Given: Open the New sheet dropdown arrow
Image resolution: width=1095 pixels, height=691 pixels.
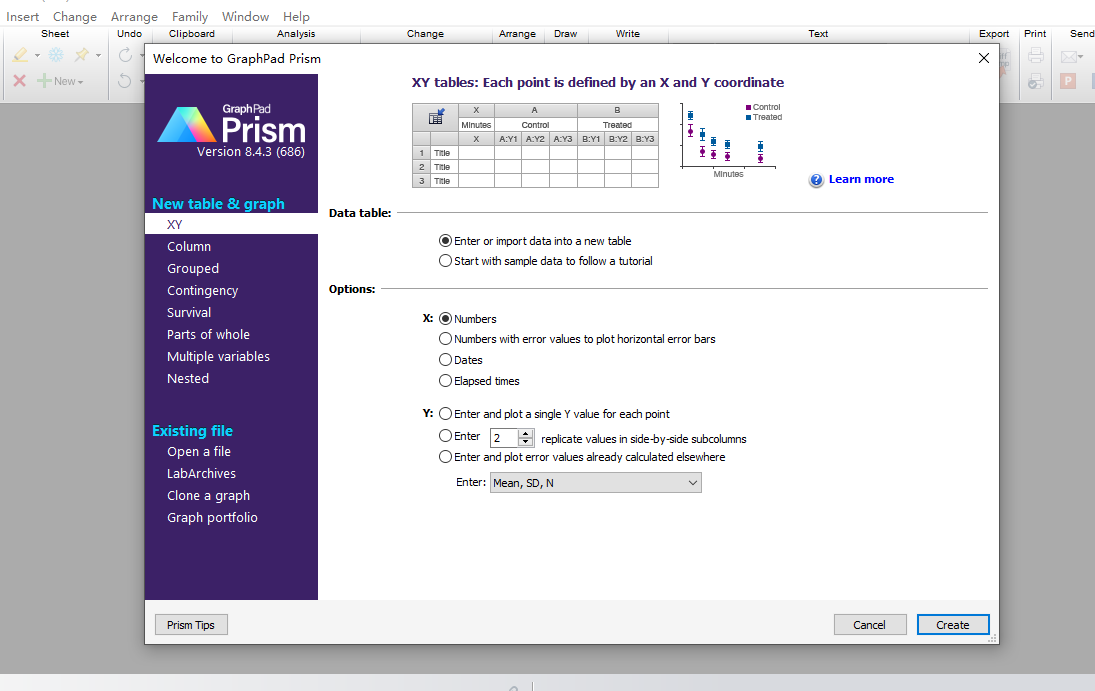Looking at the screenshot, I should [80, 82].
